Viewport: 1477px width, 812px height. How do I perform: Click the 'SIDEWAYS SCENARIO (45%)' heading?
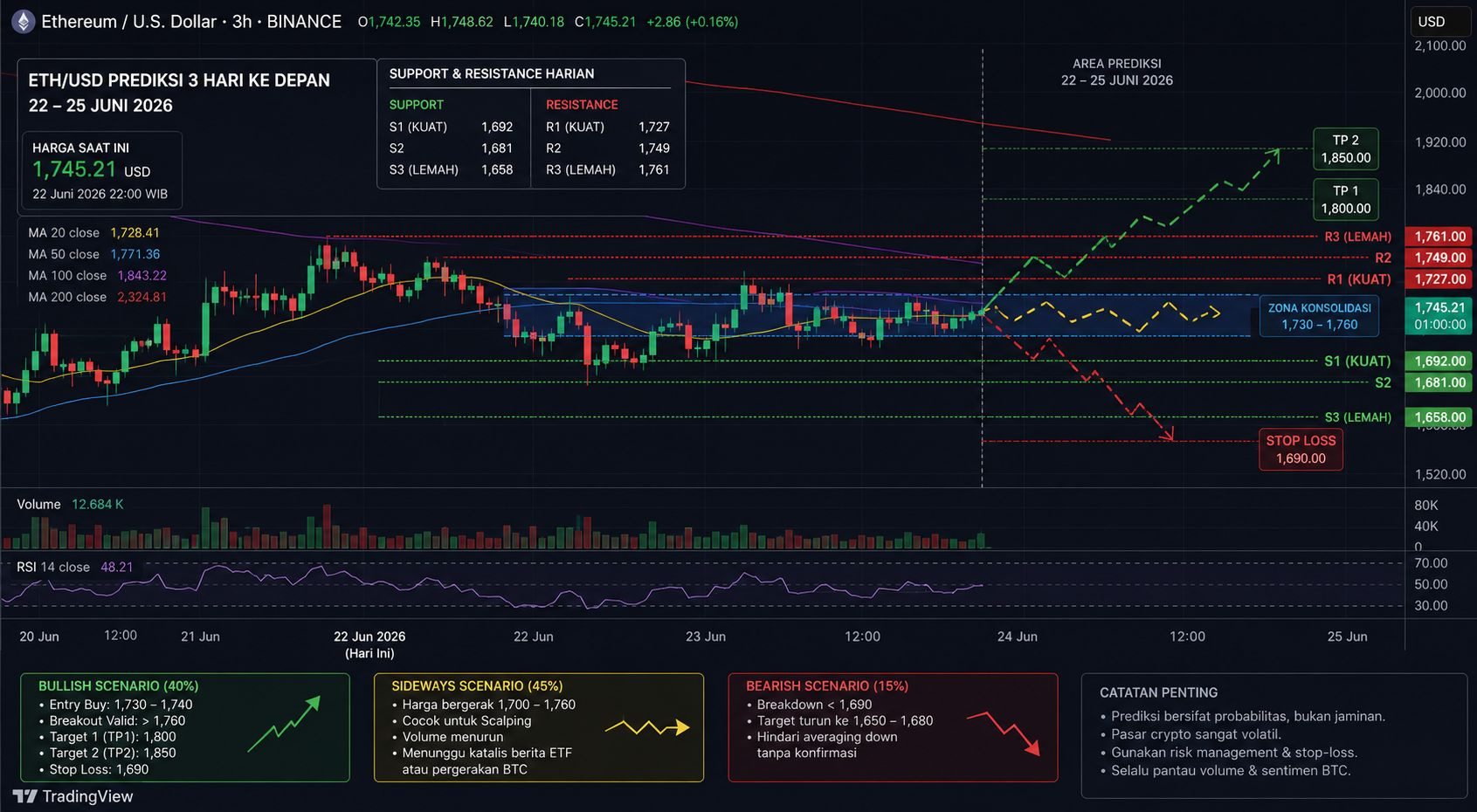click(477, 686)
